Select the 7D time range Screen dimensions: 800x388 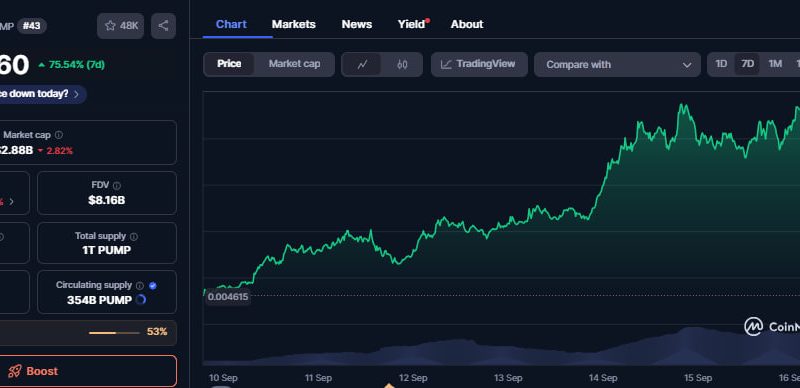click(747, 64)
